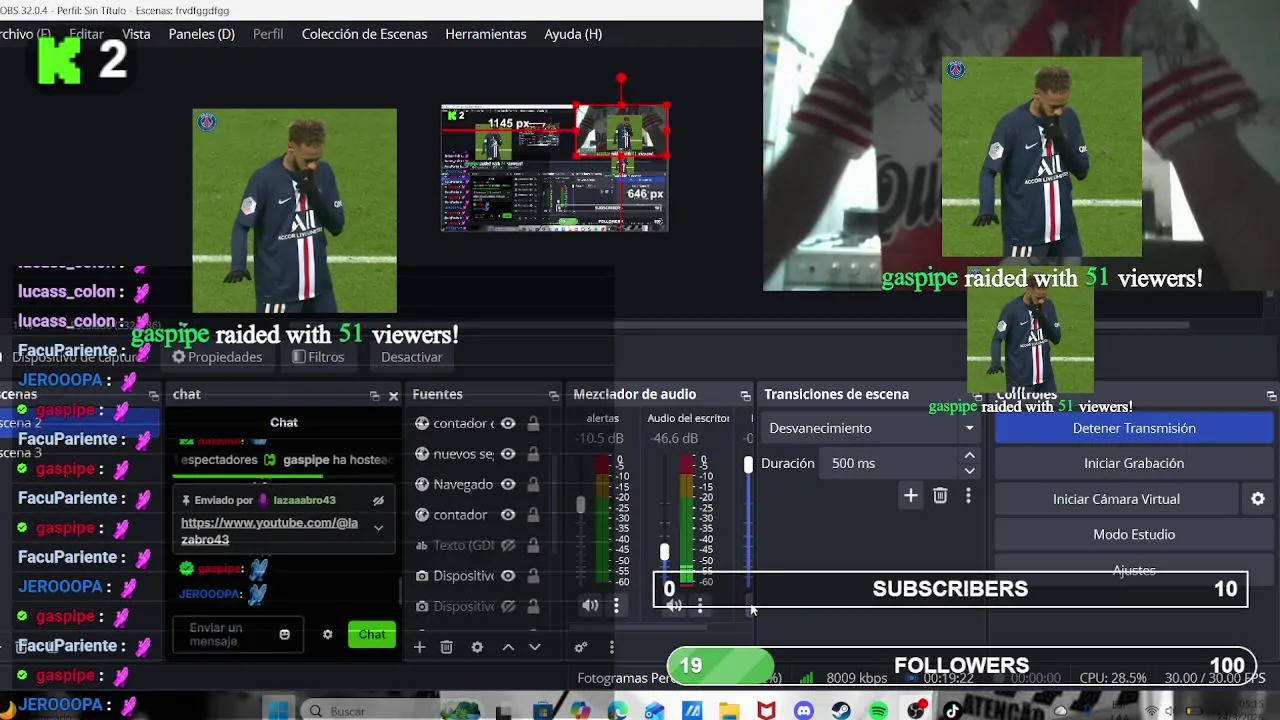Open chat settings gear icon
The height and width of the screenshot is (720, 1280).
pyautogui.click(x=327, y=634)
